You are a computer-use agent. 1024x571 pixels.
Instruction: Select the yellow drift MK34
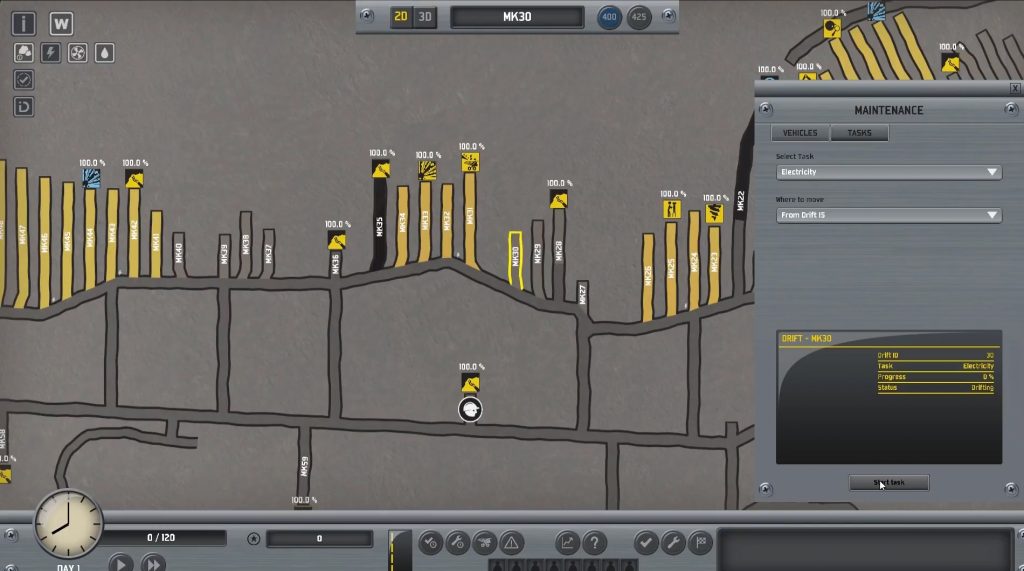pos(402,225)
